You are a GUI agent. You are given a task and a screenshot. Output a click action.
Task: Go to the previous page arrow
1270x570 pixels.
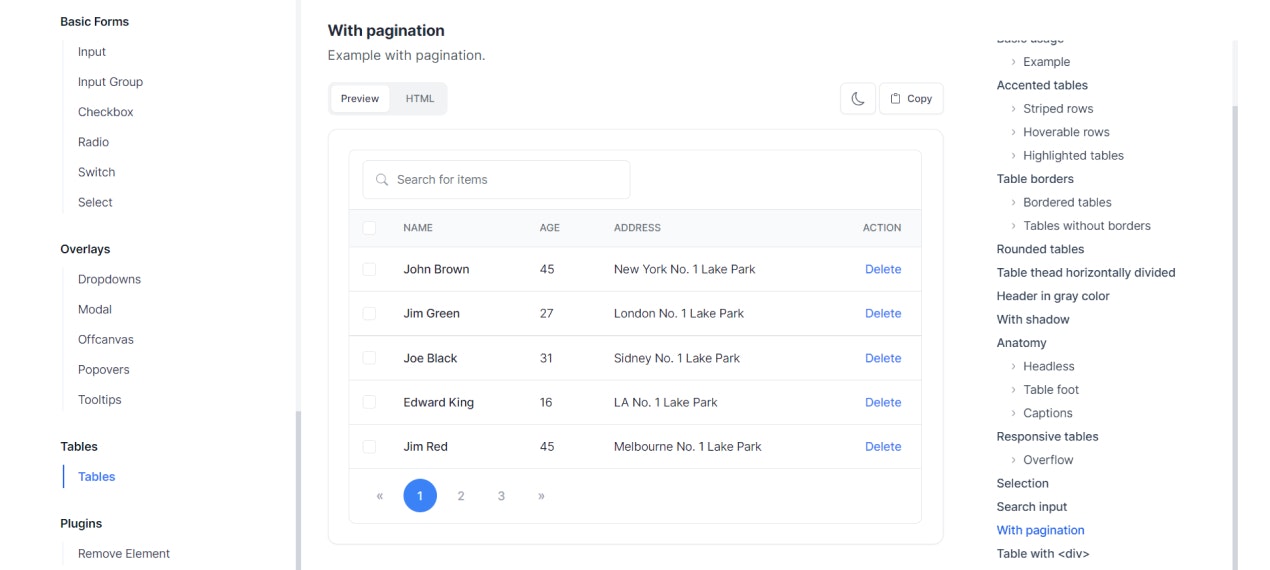(380, 496)
